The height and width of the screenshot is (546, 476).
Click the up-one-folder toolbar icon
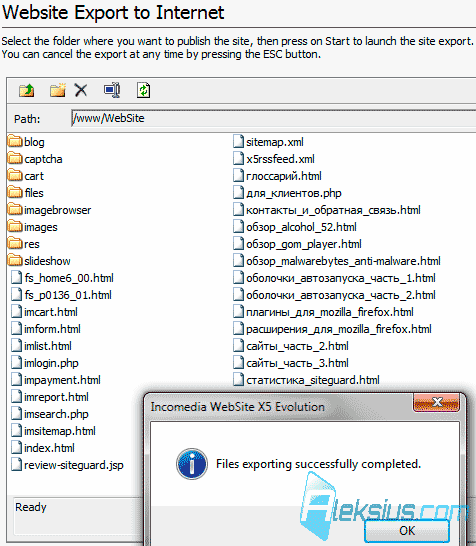coord(26,91)
